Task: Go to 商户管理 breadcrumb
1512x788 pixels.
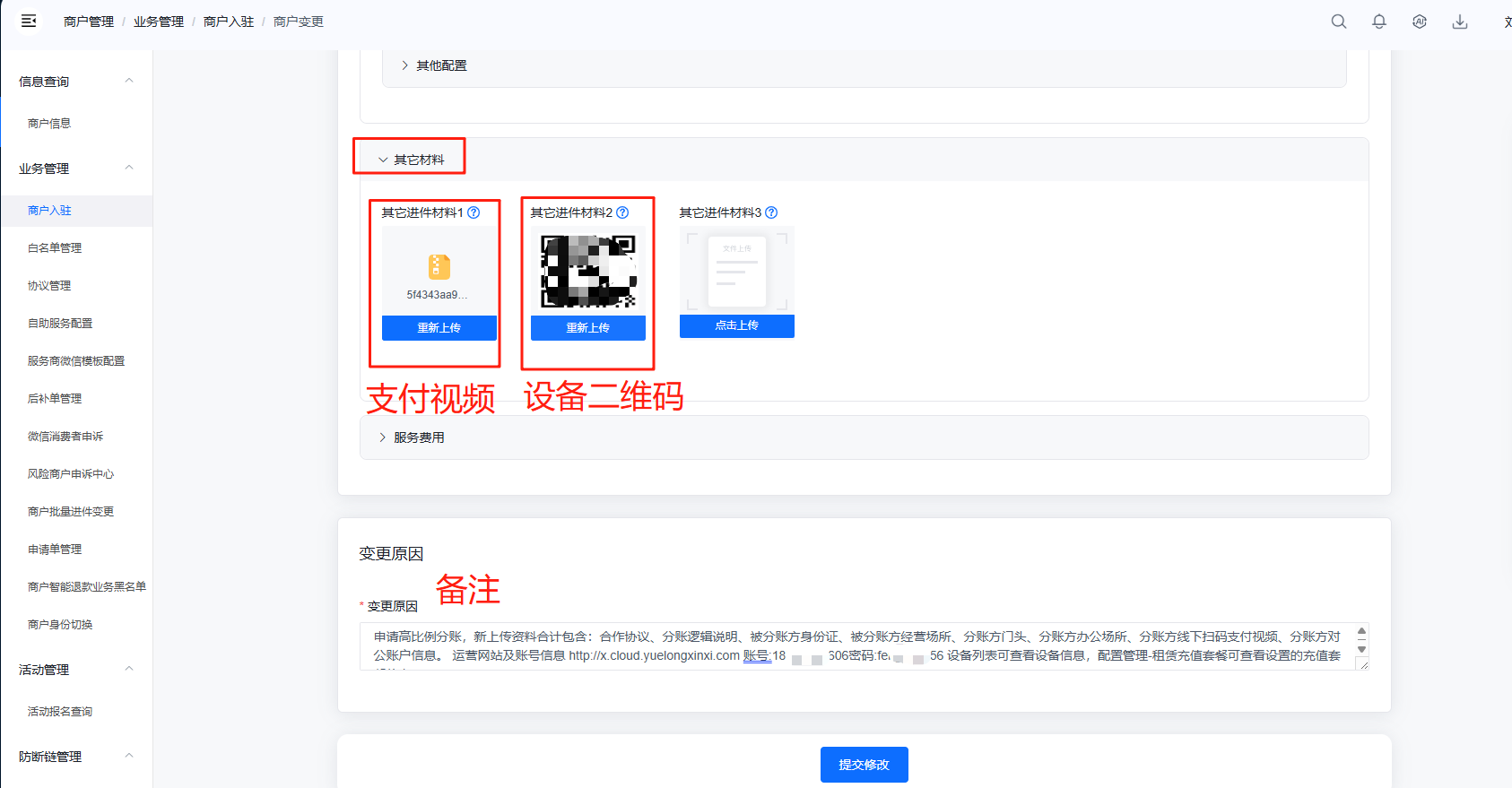Action: click(89, 22)
